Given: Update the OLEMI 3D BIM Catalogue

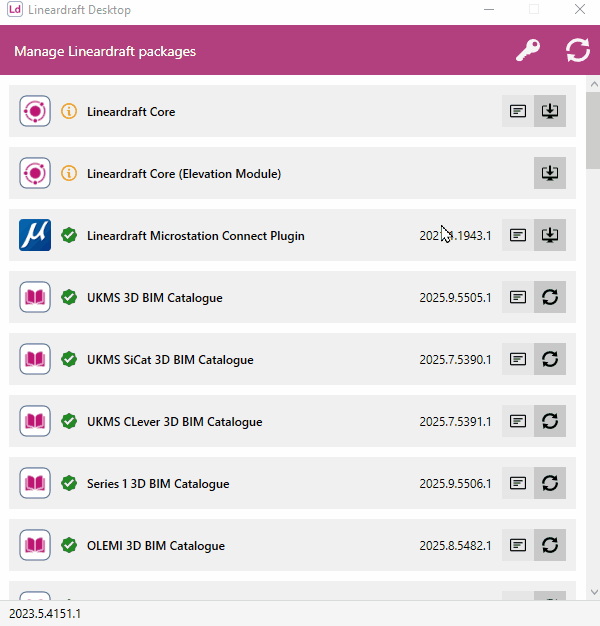Looking at the screenshot, I should point(550,545).
